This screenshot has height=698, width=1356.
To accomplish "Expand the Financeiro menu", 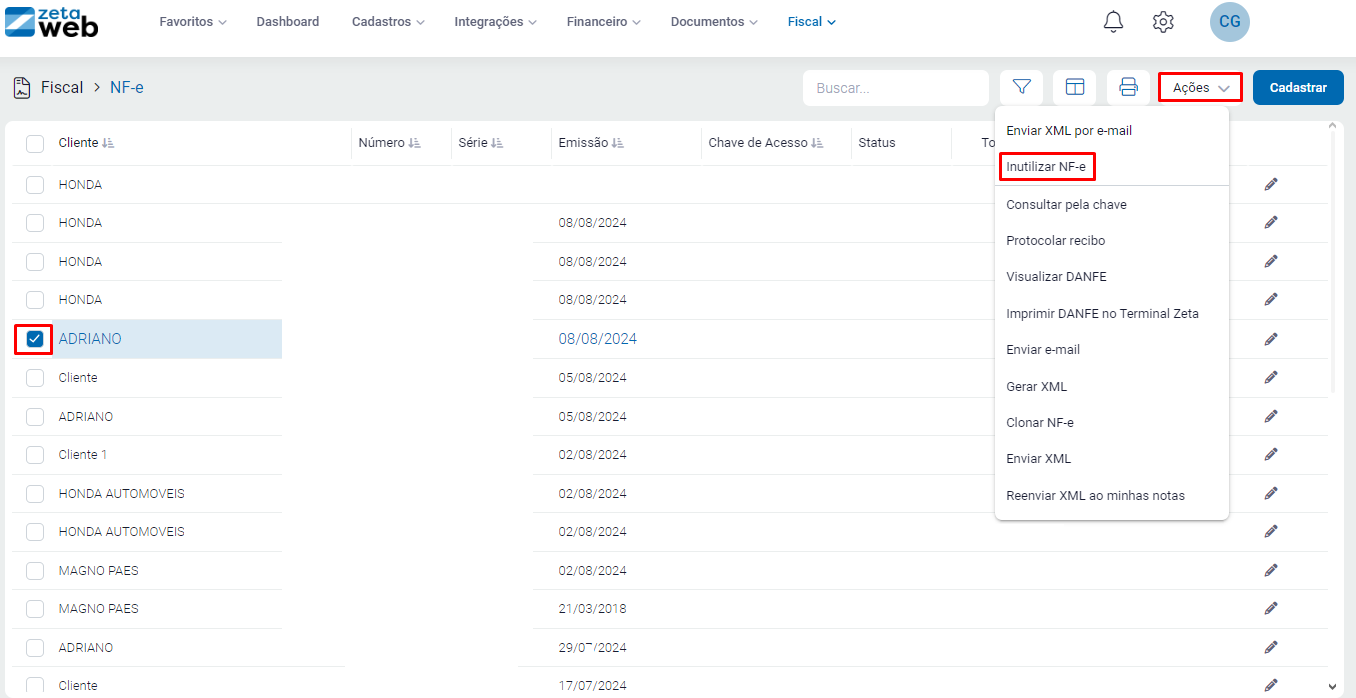I will (x=603, y=22).
